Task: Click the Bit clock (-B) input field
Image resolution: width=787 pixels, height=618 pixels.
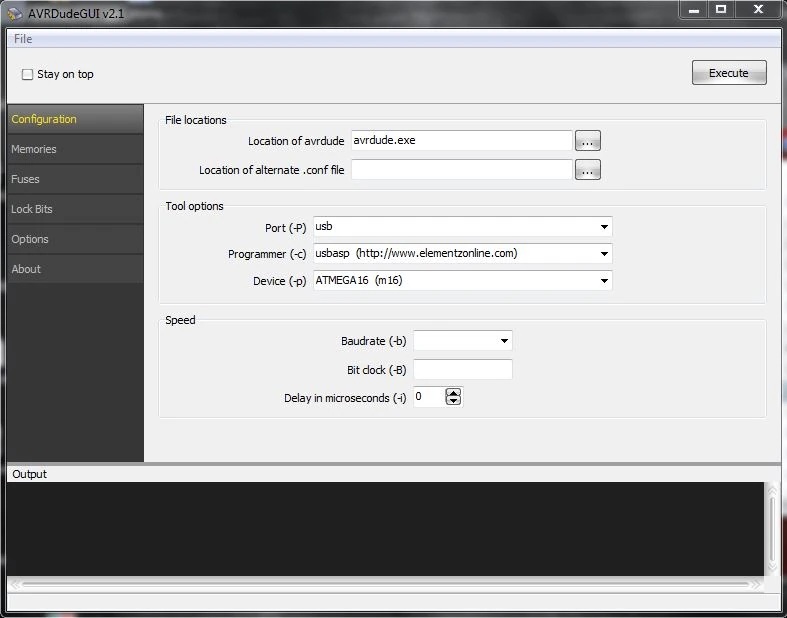Action: (x=463, y=369)
